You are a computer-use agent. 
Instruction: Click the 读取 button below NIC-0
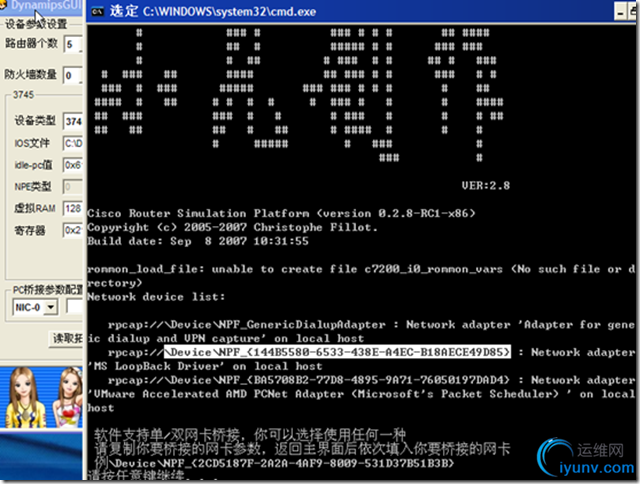click(67, 338)
